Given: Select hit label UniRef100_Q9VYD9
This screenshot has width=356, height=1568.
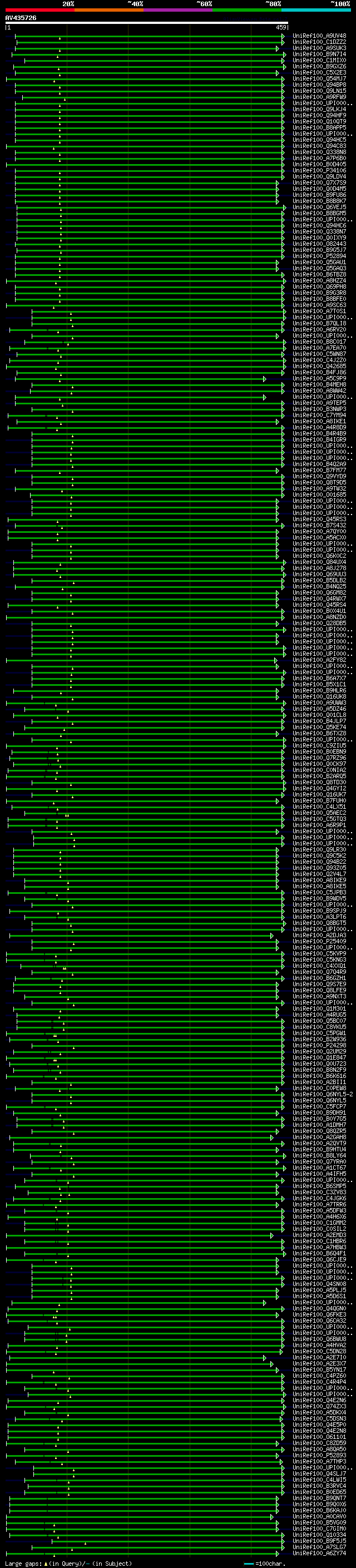Looking at the screenshot, I should pos(319,477).
